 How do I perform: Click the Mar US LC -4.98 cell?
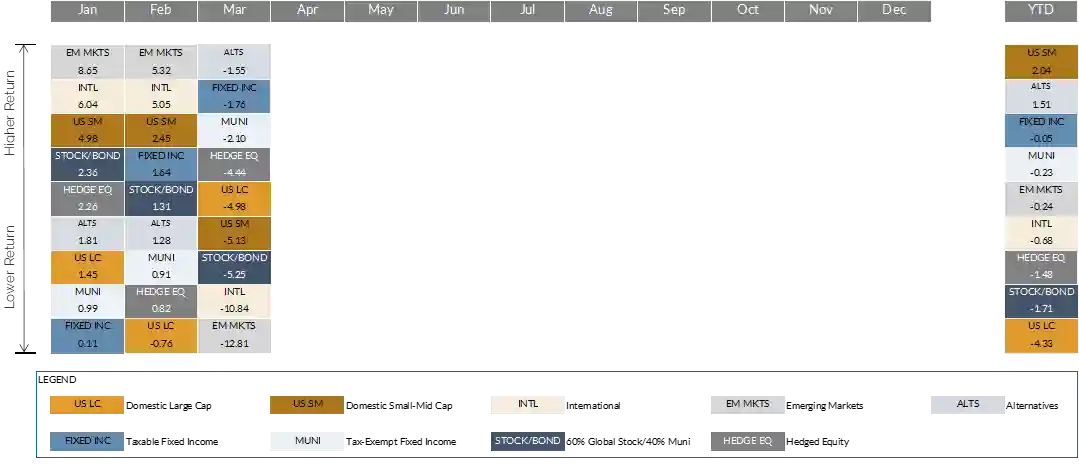tap(235, 199)
